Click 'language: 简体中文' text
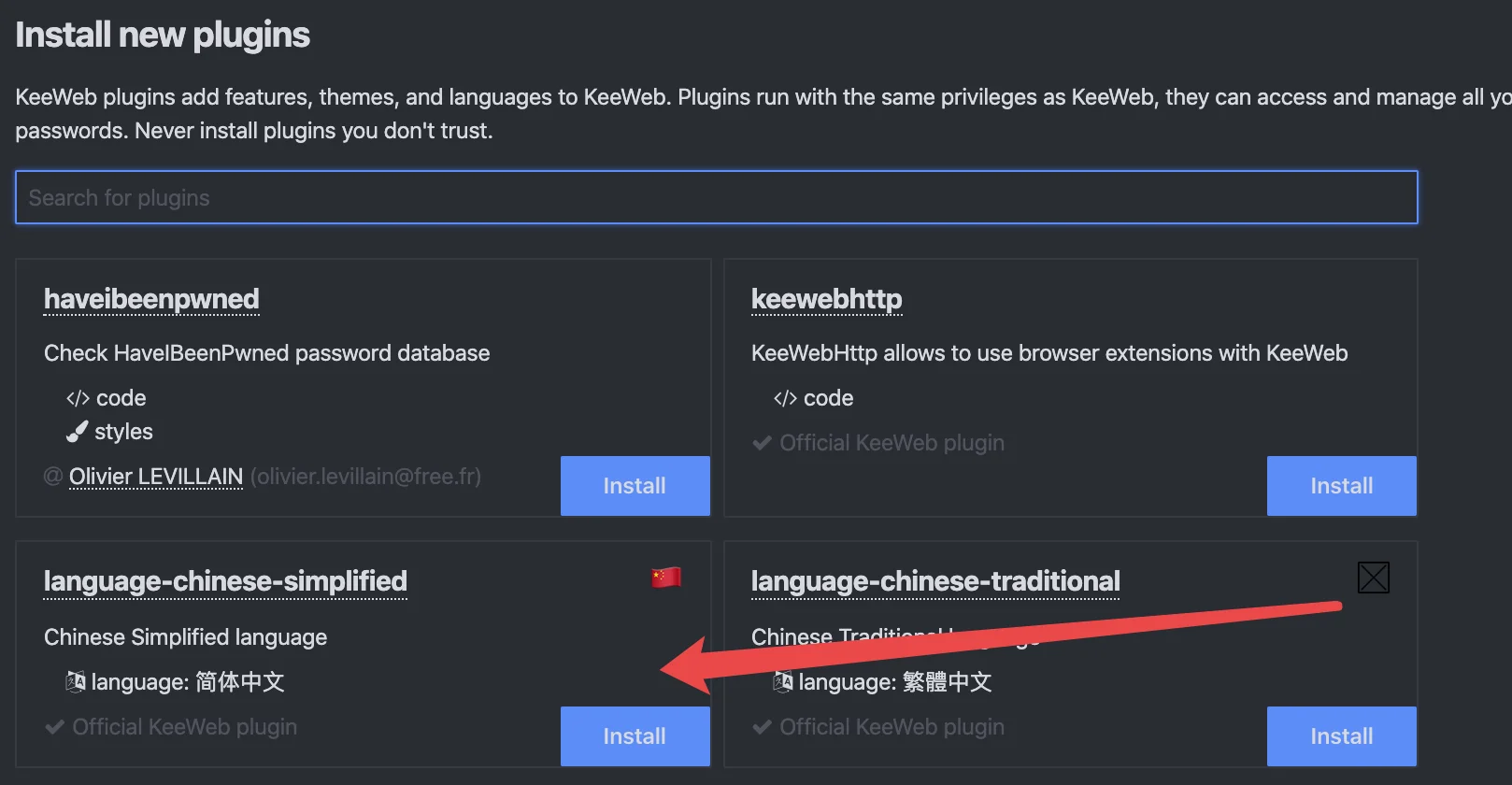The width and height of the screenshot is (1512, 785). pos(188,682)
